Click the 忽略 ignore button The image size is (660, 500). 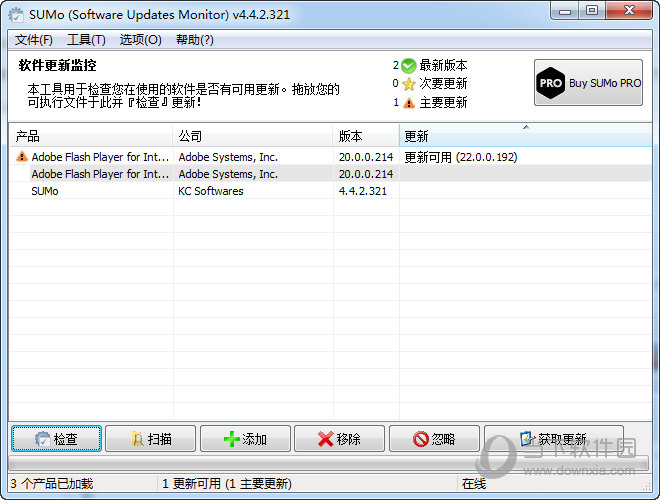click(x=434, y=439)
